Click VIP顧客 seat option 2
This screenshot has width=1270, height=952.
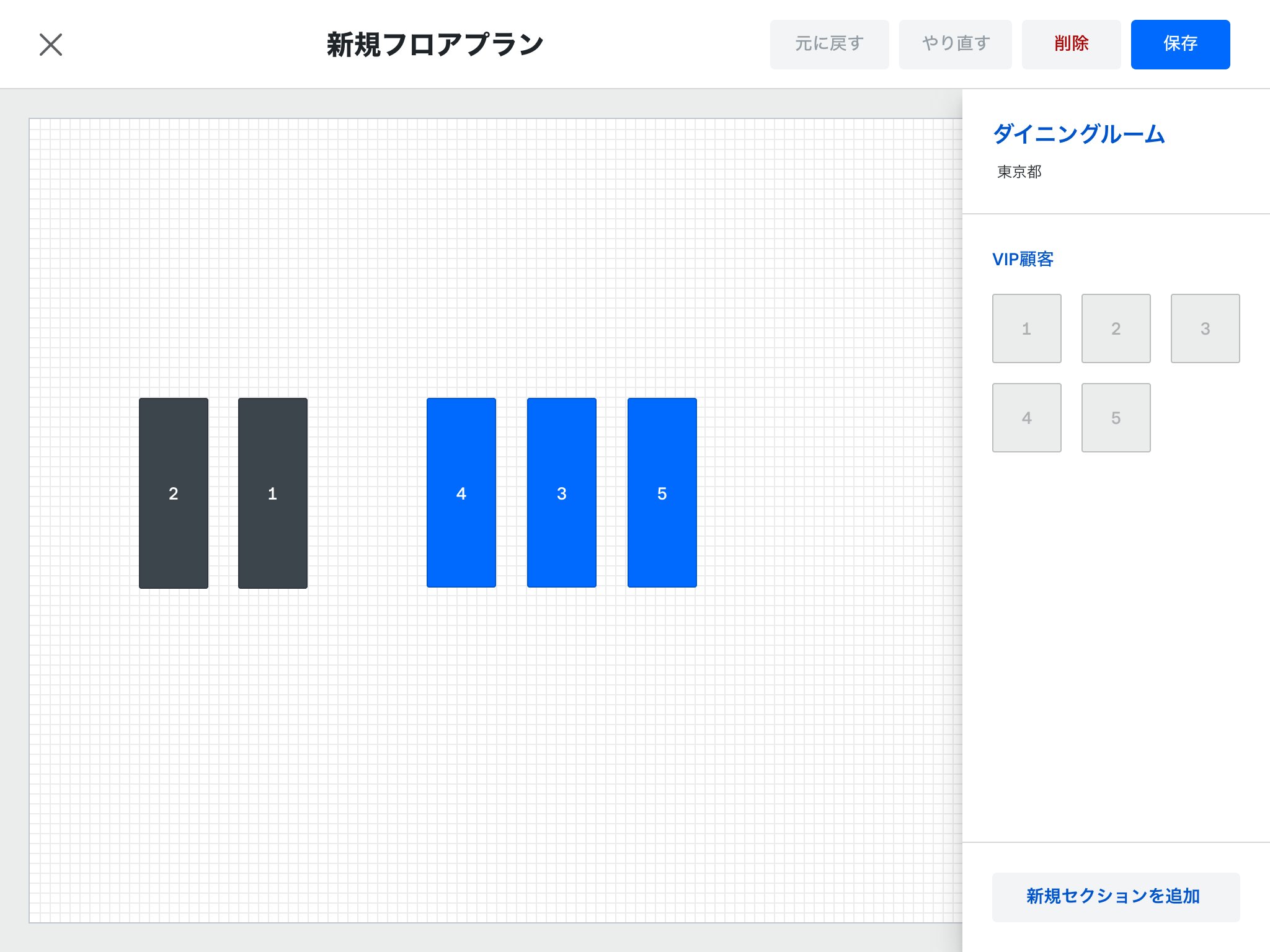pos(1116,328)
